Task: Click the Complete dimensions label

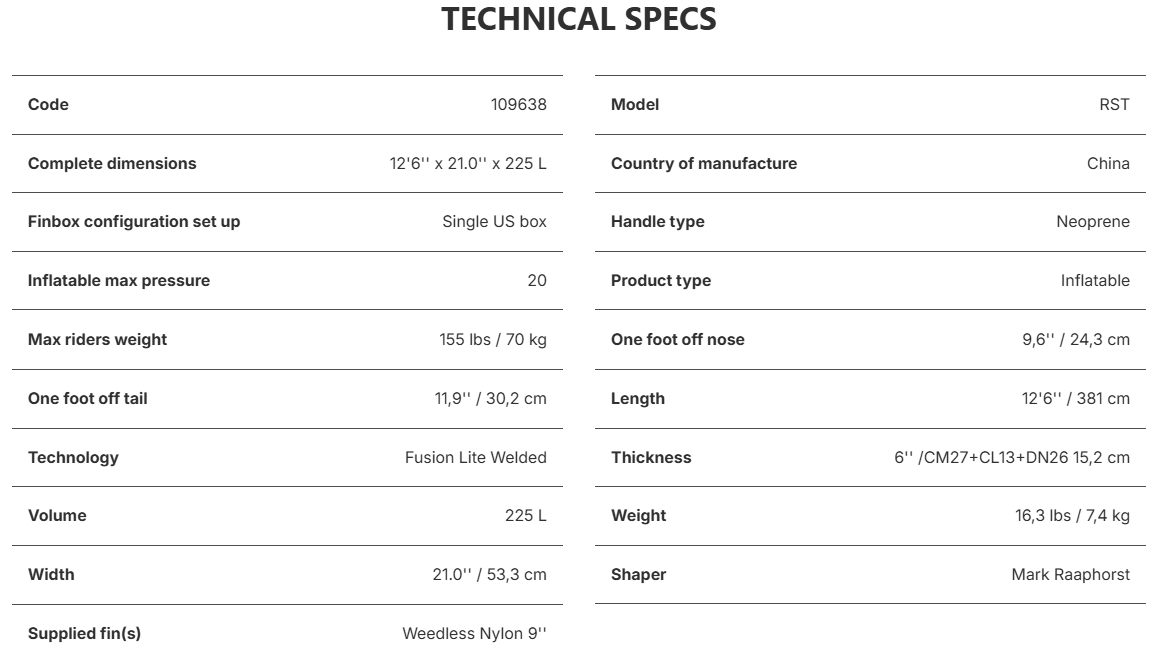Action: click(x=112, y=164)
